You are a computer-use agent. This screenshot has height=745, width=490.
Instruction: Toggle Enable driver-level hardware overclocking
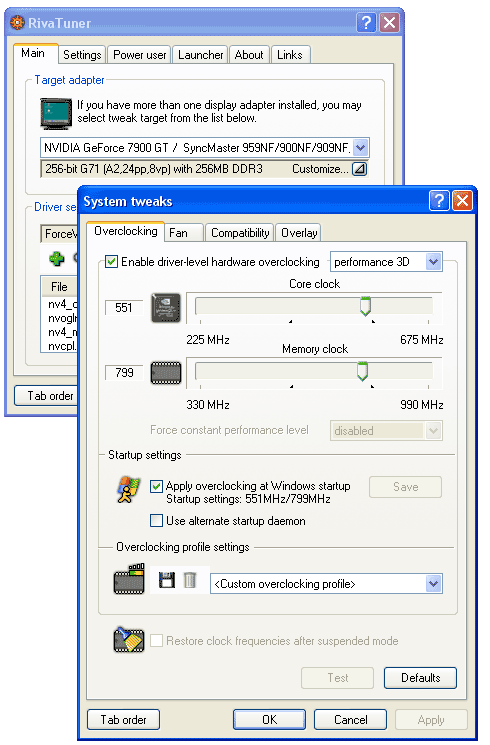coord(111,262)
